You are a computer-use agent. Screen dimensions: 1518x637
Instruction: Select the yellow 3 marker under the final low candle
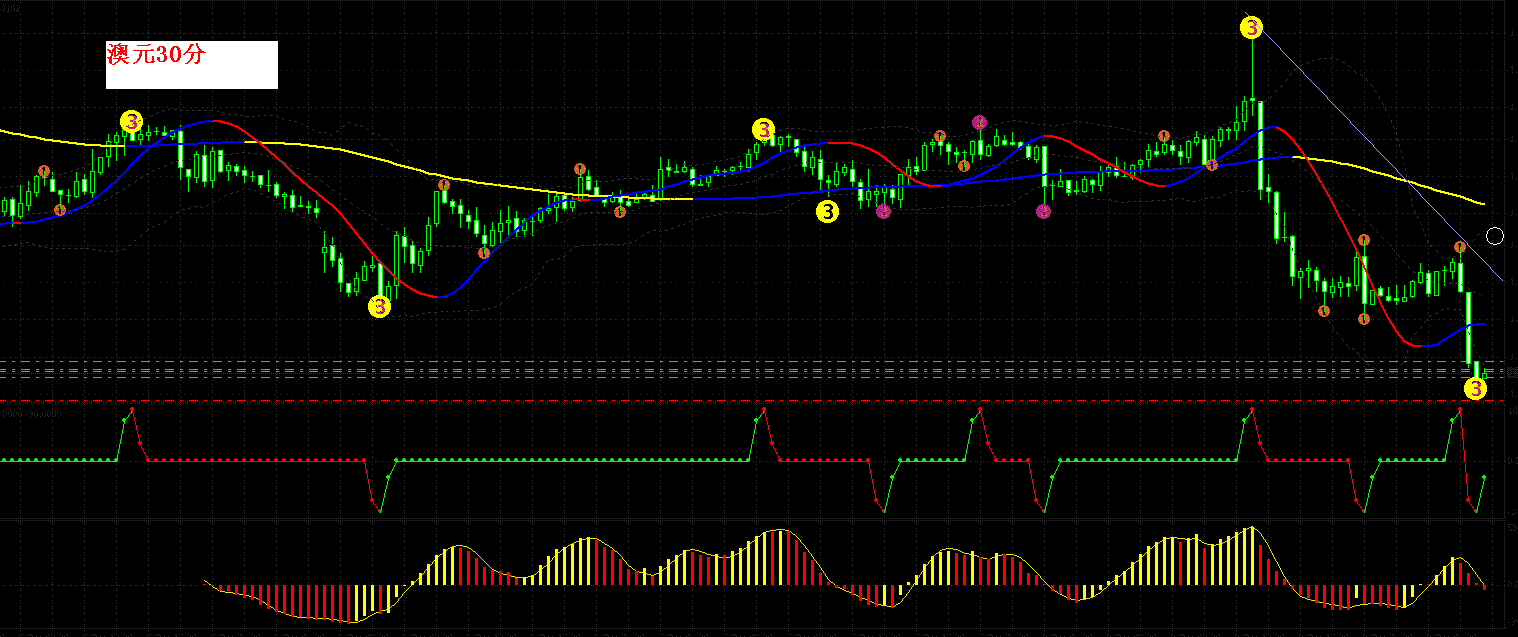[x=1476, y=388]
